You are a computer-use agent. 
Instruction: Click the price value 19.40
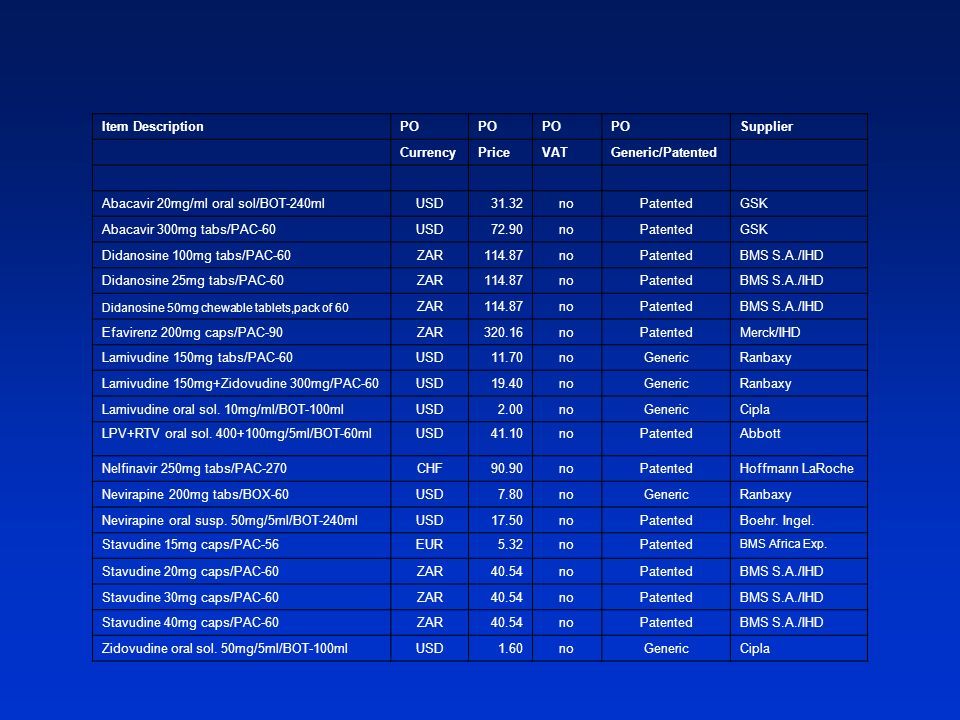507,383
